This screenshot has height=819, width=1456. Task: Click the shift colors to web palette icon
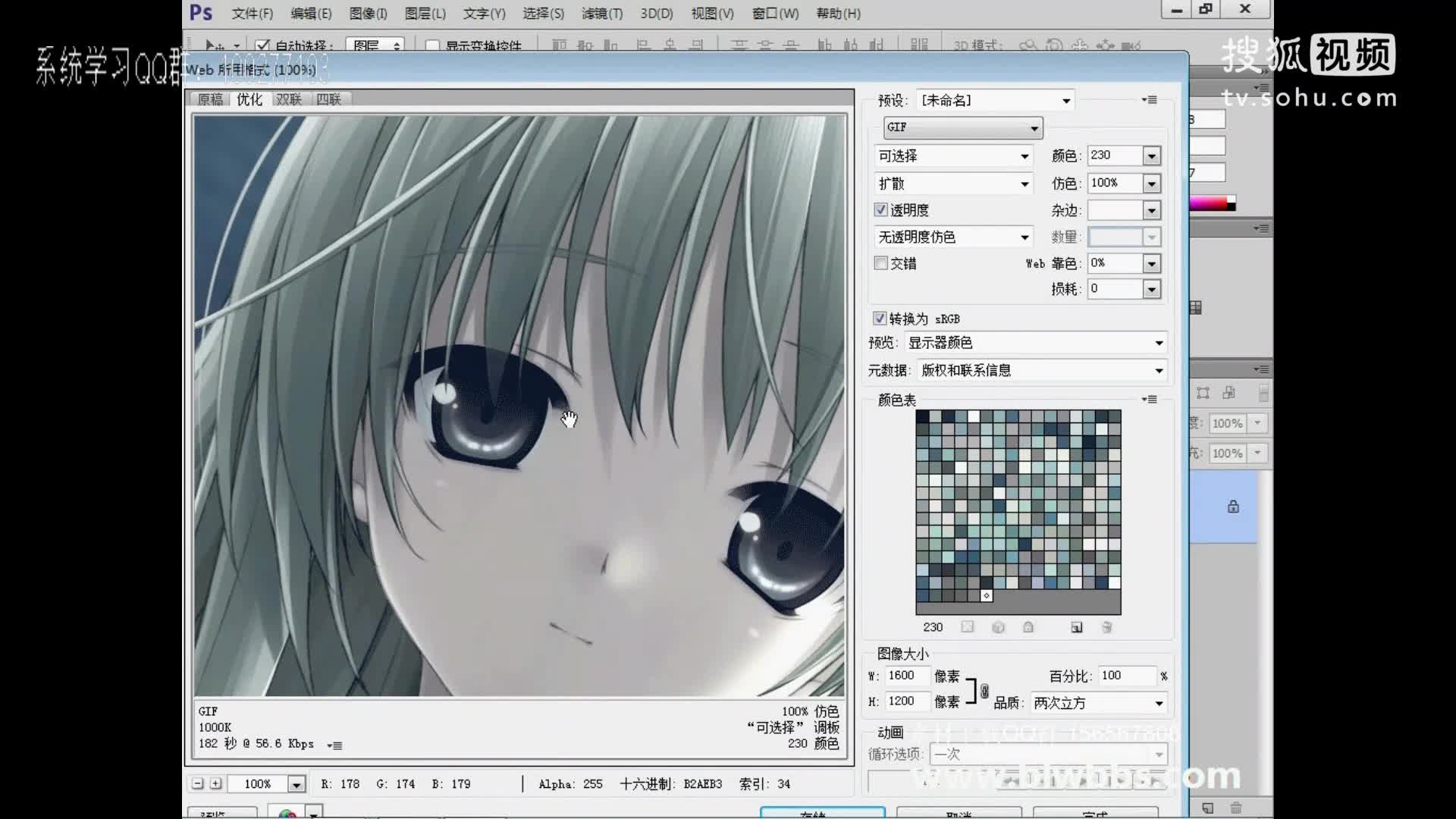[x=998, y=627]
